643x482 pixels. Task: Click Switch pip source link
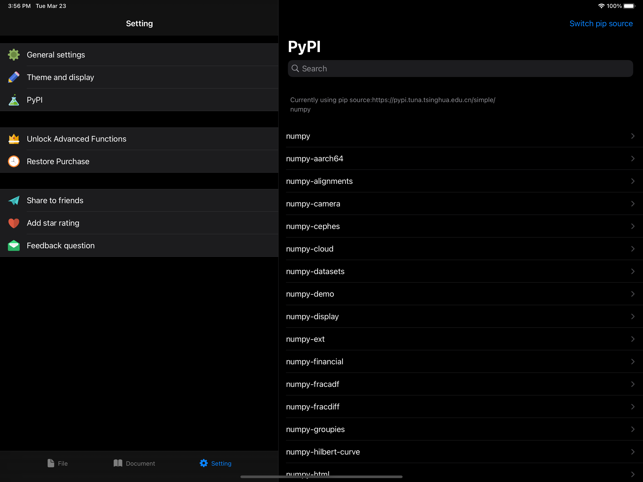601,23
